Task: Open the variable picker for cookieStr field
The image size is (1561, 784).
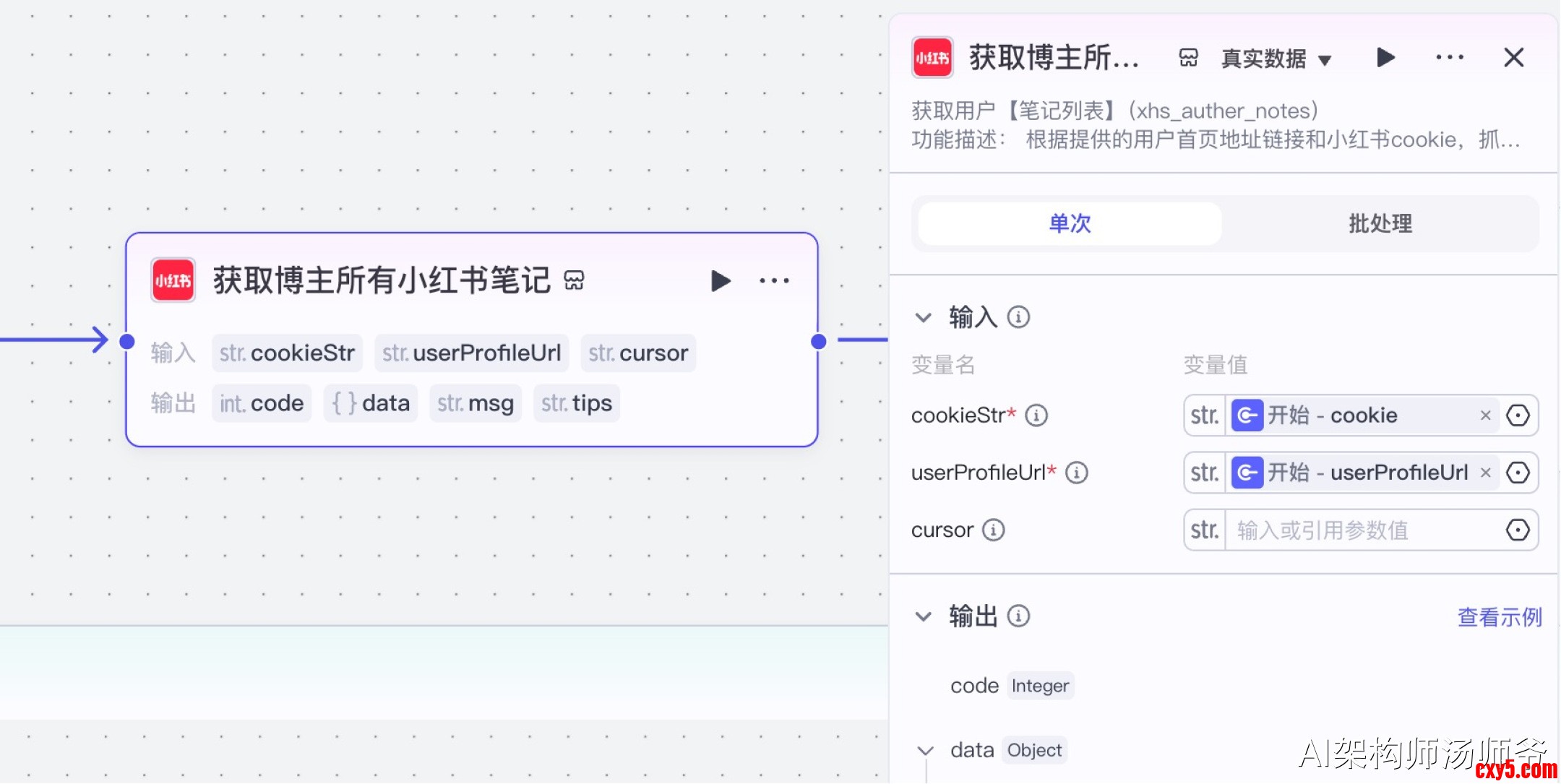Action: (1518, 415)
